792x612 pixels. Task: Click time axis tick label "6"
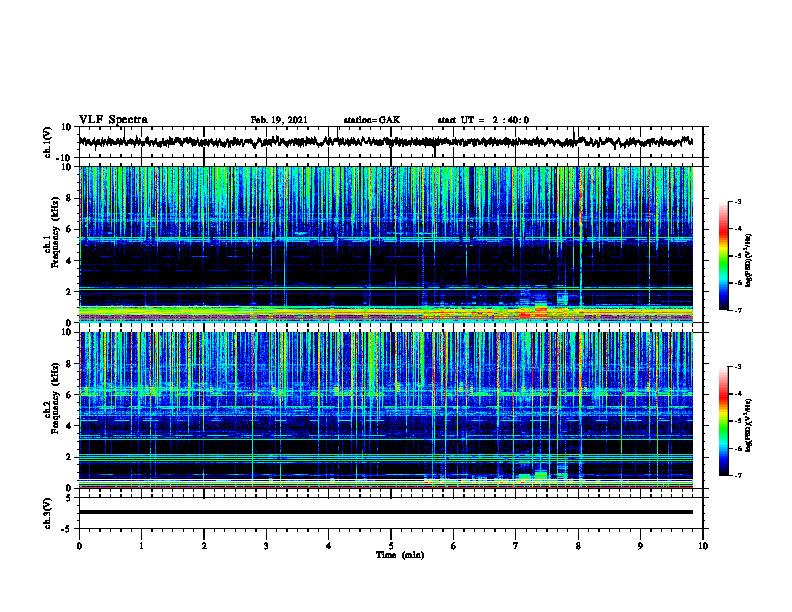pos(454,546)
